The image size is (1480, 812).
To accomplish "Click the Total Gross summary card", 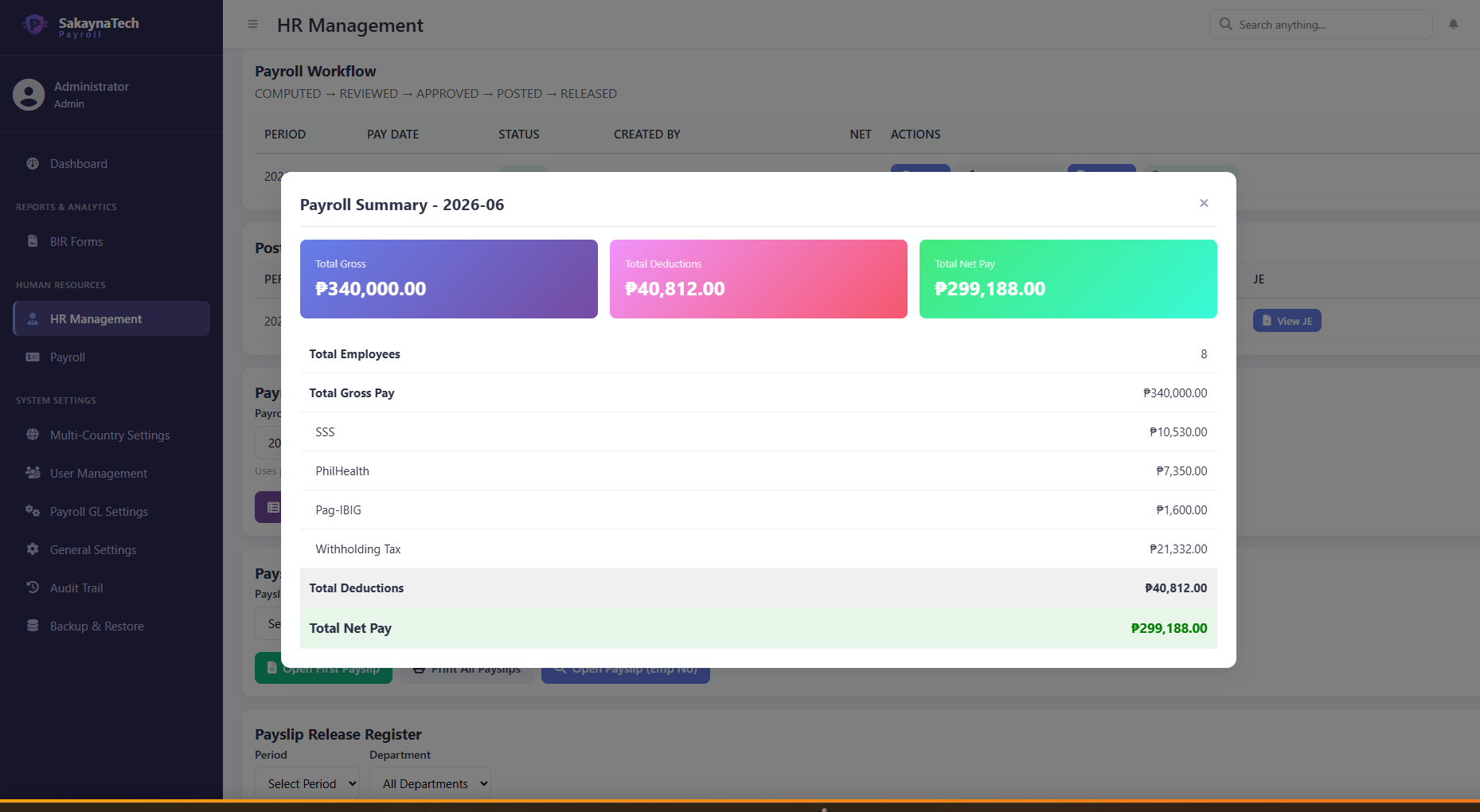I will (x=449, y=279).
